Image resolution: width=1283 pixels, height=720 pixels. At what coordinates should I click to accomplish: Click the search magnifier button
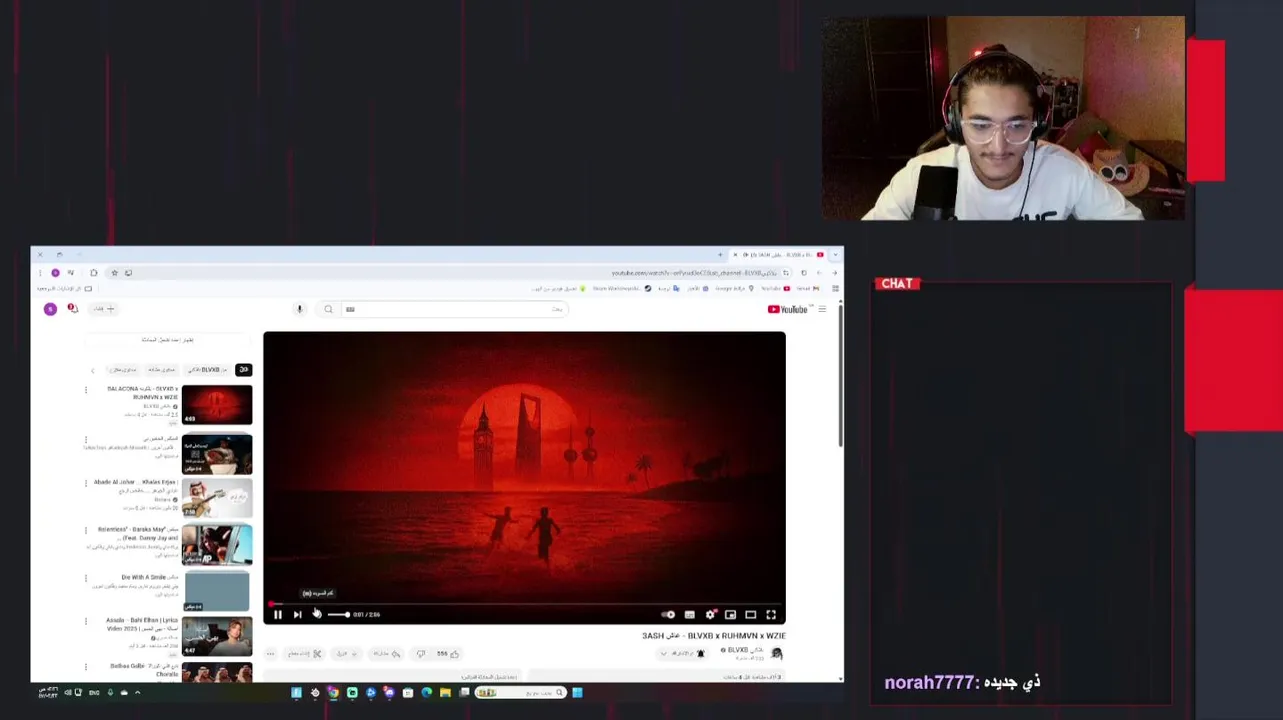coord(328,310)
